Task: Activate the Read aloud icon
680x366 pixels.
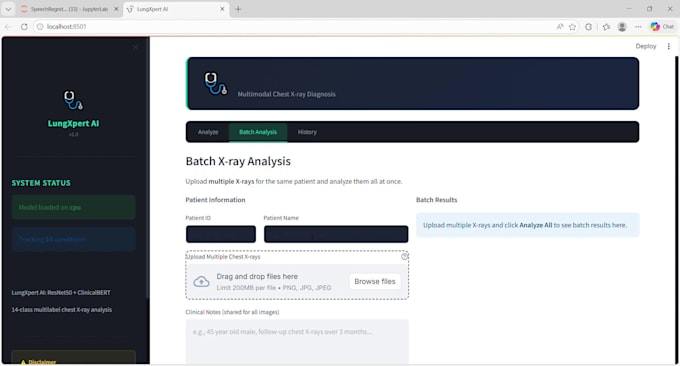Action: tap(560, 26)
